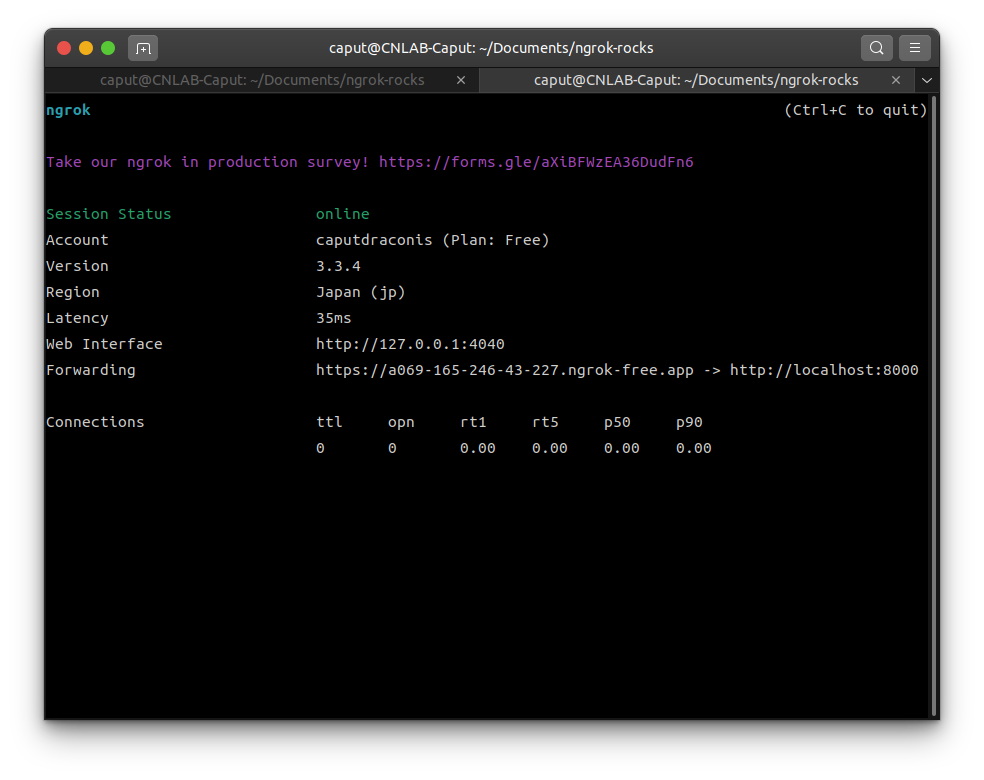The image size is (984, 780).
Task: Maximize the terminal with the green button
Action: coord(108,48)
